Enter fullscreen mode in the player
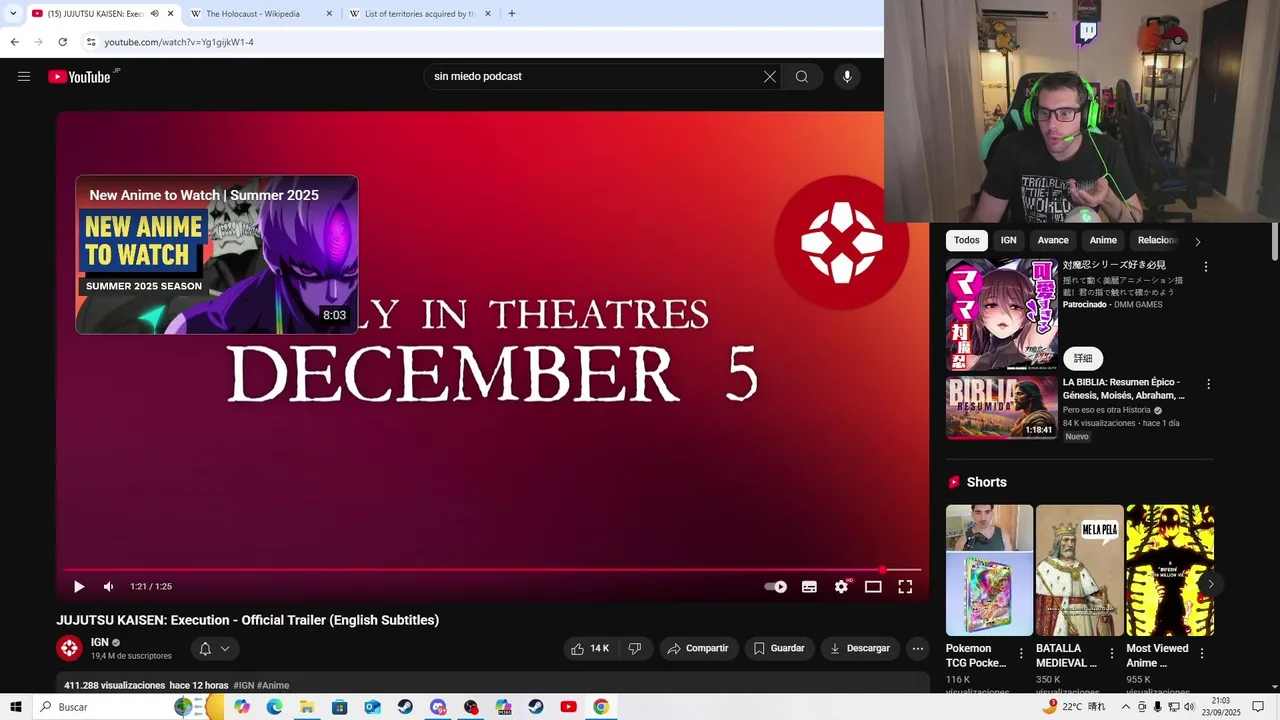The image size is (1280, 720). [x=905, y=587]
